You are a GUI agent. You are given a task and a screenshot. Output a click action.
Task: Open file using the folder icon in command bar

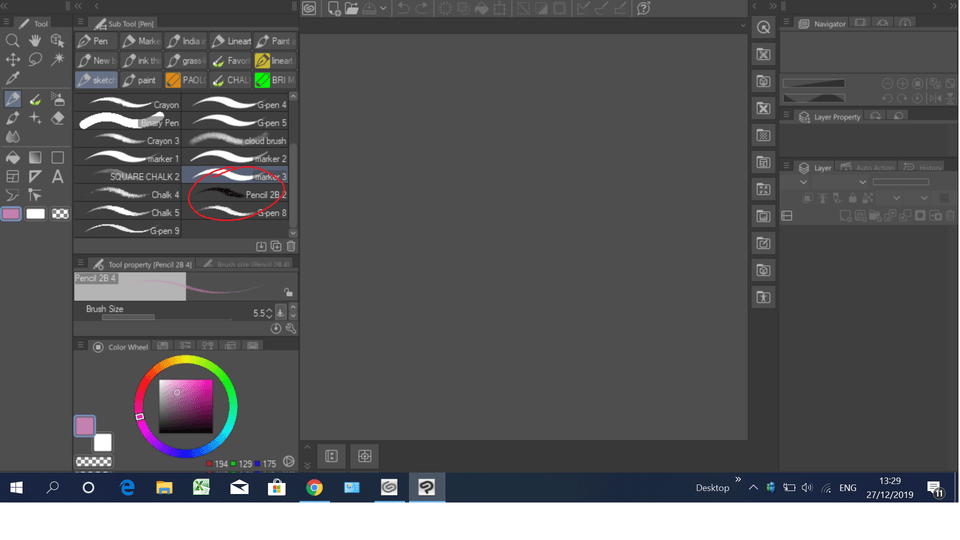pyautogui.click(x=352, y=8)
